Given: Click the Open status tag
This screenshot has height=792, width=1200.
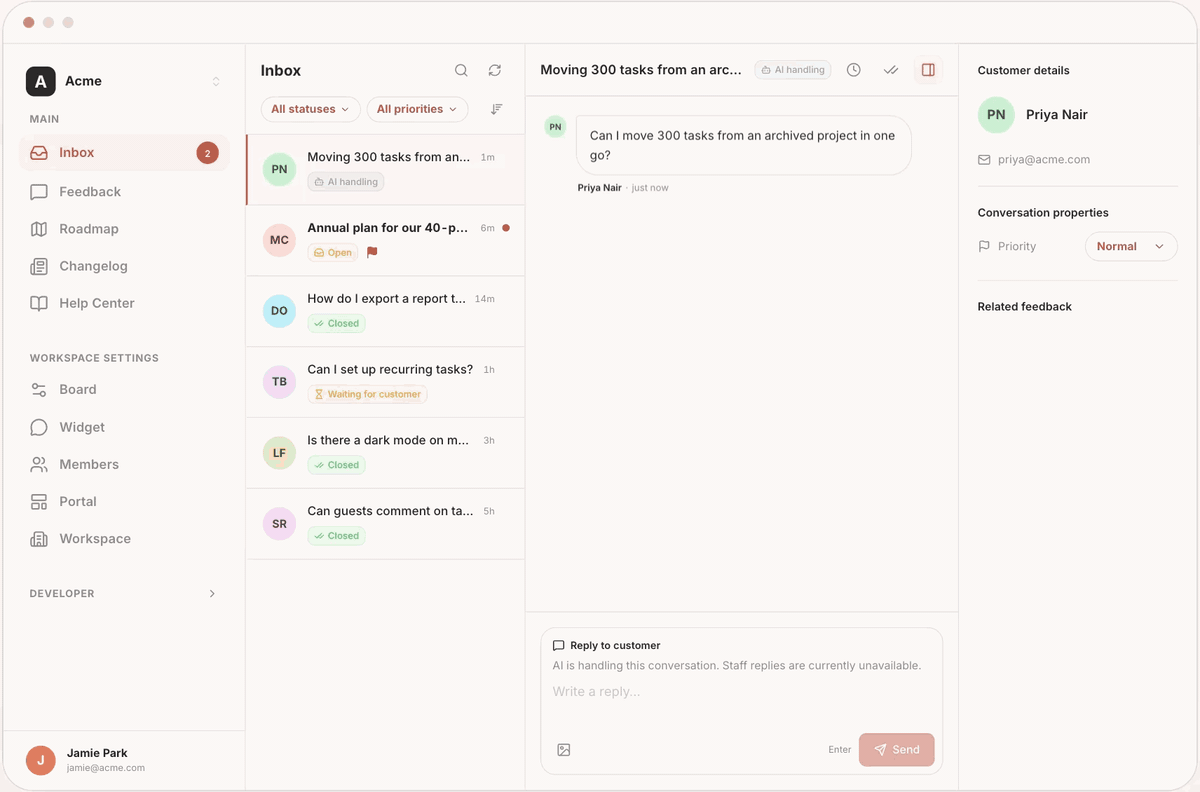Looking at the screenshot, I should tap(333, 253).
